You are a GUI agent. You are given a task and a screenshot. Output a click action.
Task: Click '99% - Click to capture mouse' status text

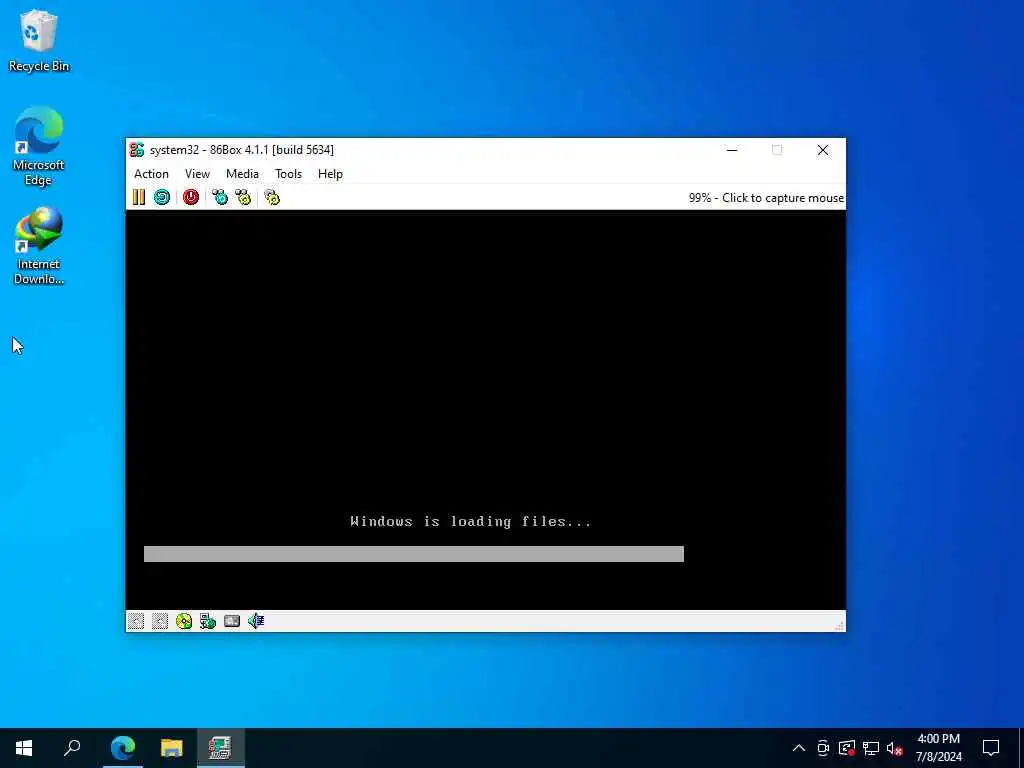pyautogui.click(x=766, y=198)
